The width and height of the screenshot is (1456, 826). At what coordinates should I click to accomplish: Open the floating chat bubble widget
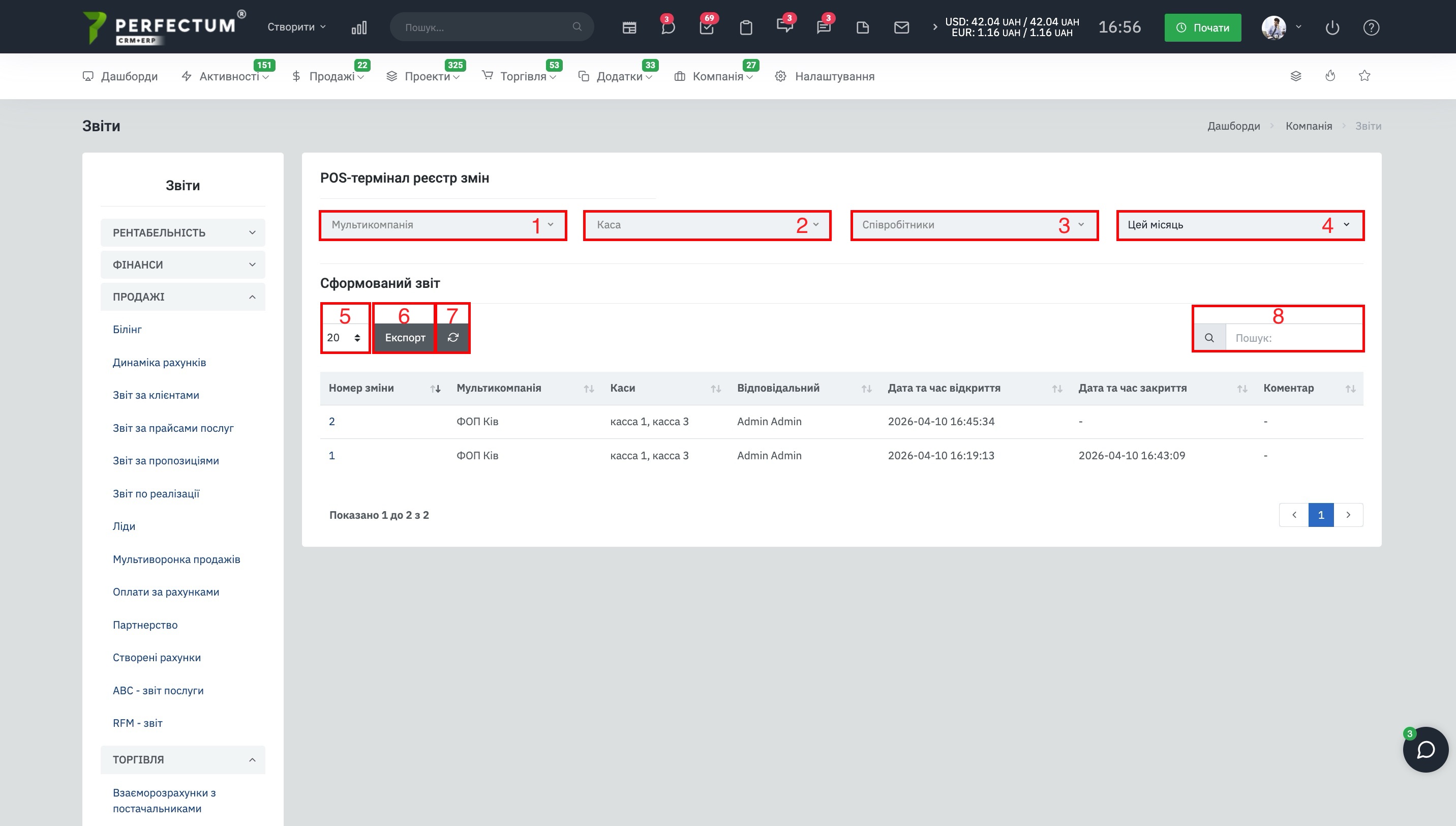click(x=1425, y=749)
